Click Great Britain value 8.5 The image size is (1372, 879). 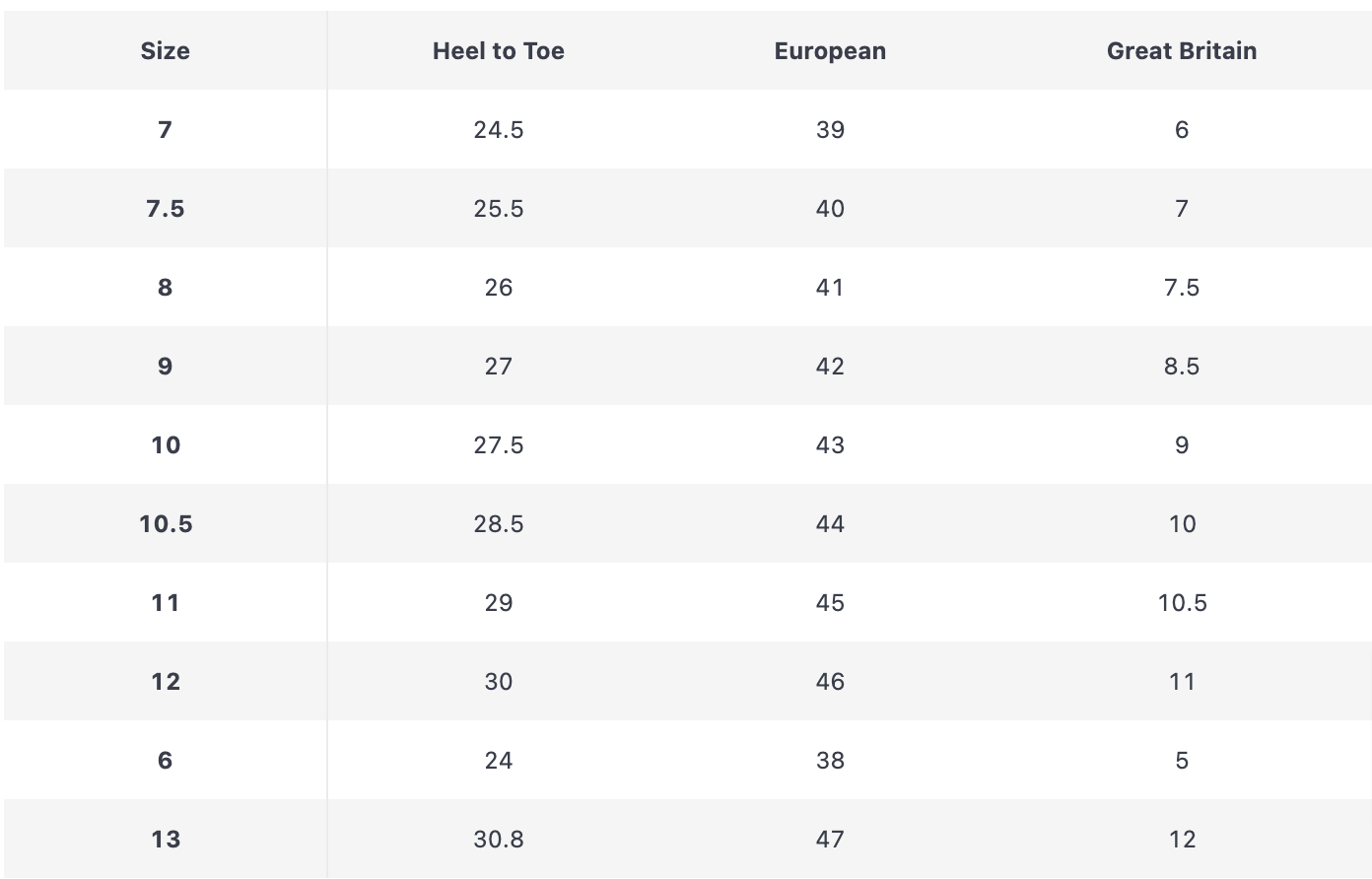1181,367
